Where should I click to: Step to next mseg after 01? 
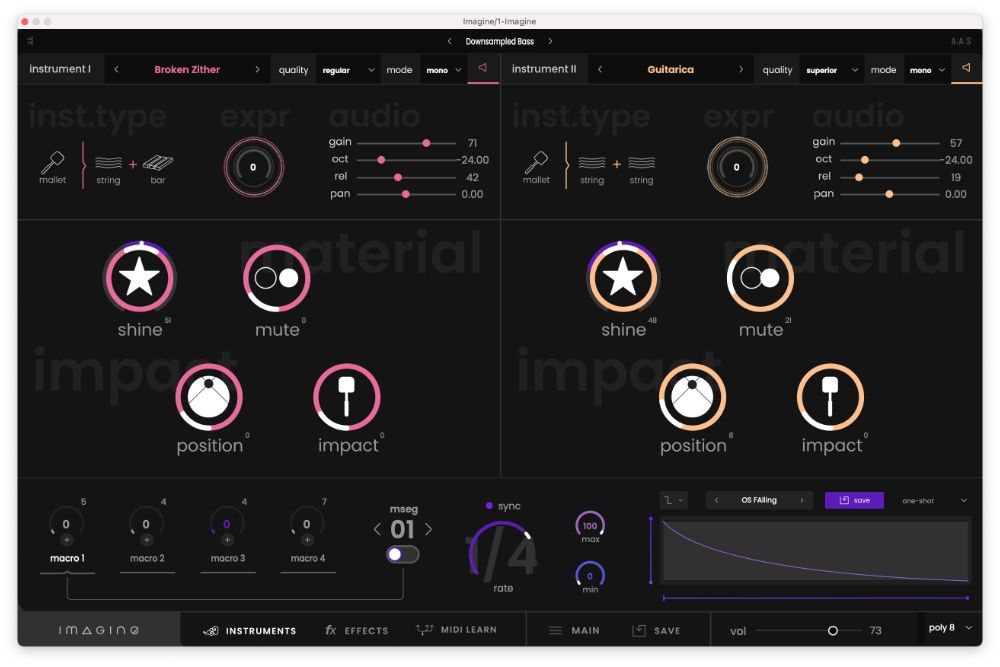(x=428, y=529)
